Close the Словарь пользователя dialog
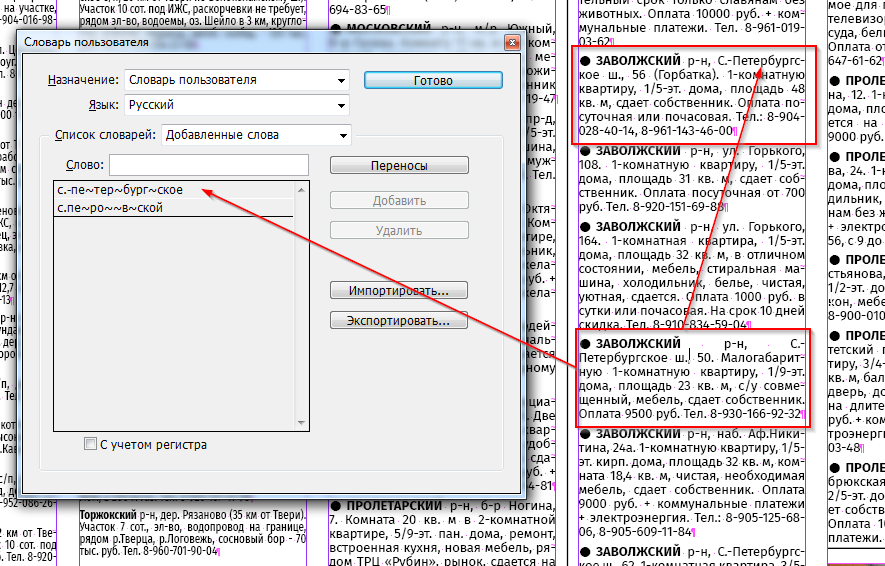Screen dimensions: 885x566 click(512, 42)
